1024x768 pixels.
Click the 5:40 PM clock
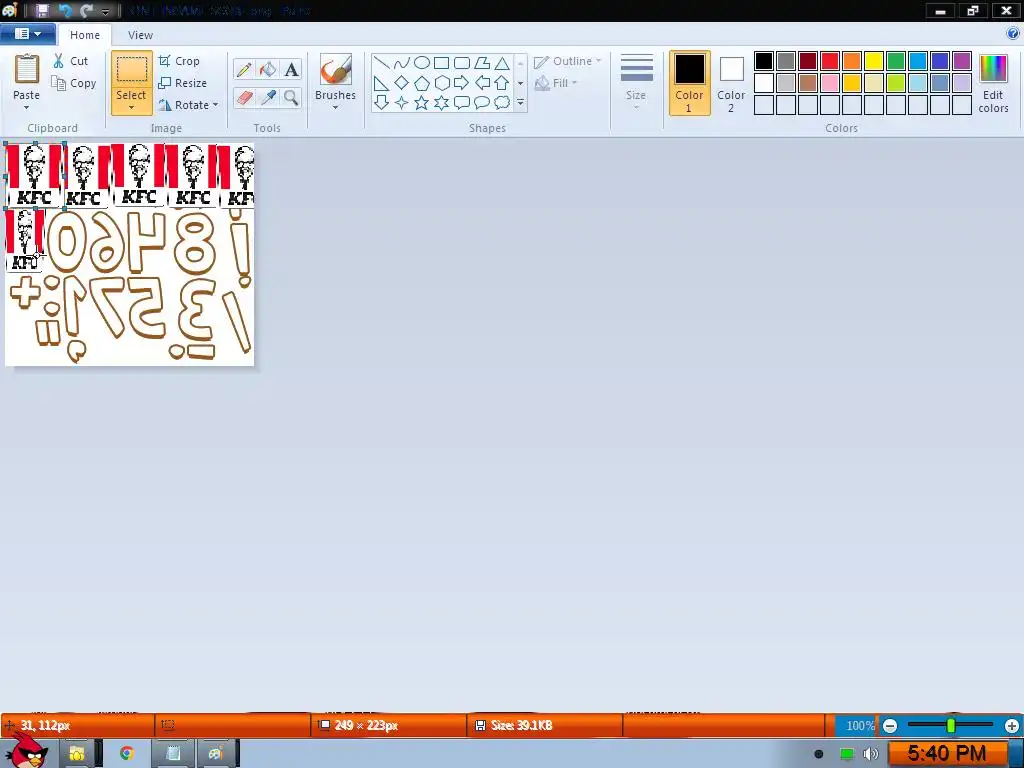pyautogui.click(x=946, y=754)
